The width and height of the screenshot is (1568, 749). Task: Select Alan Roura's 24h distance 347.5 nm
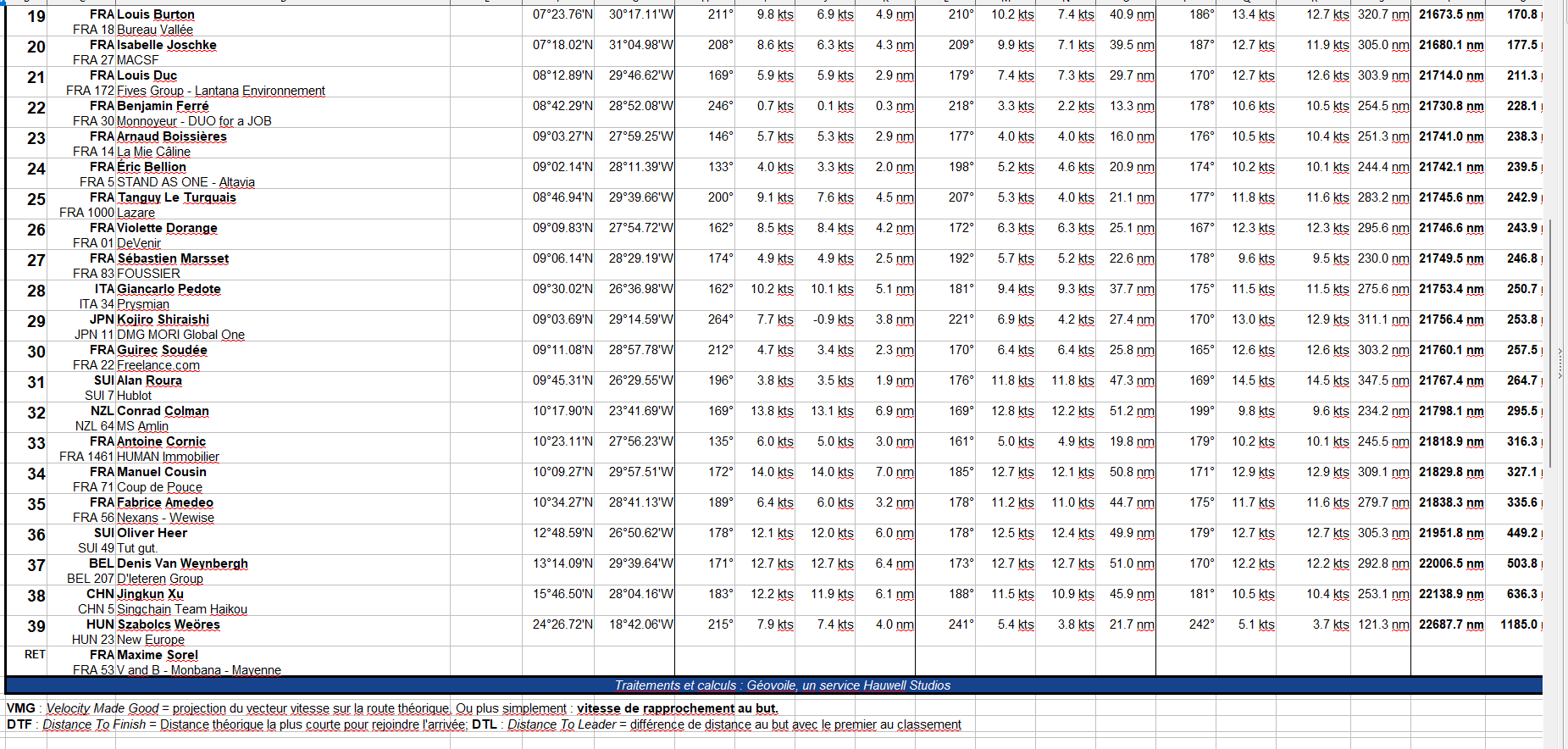pyautogui.click(x=1383, y=380)
